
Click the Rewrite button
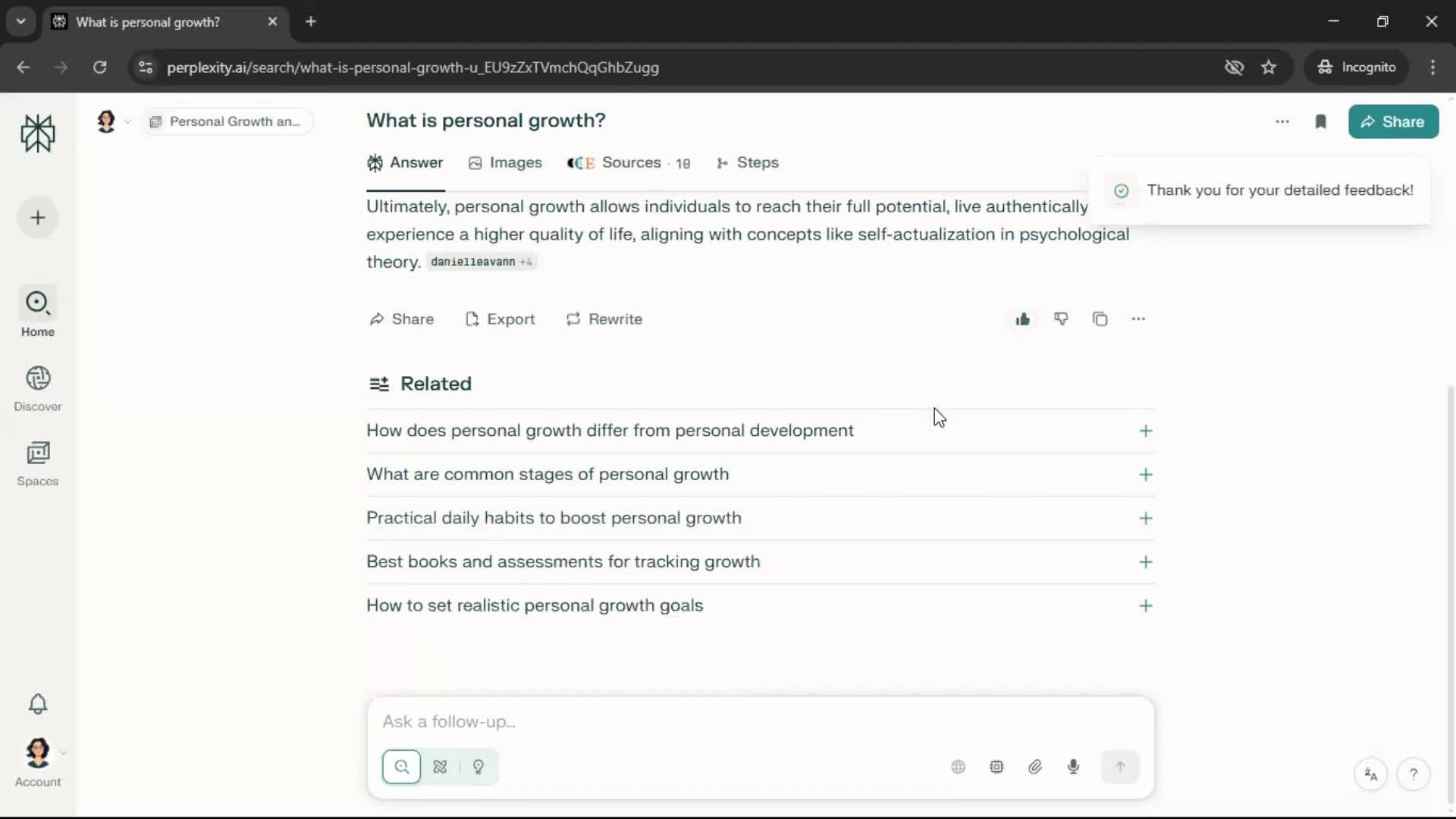(x=604, y=319)
